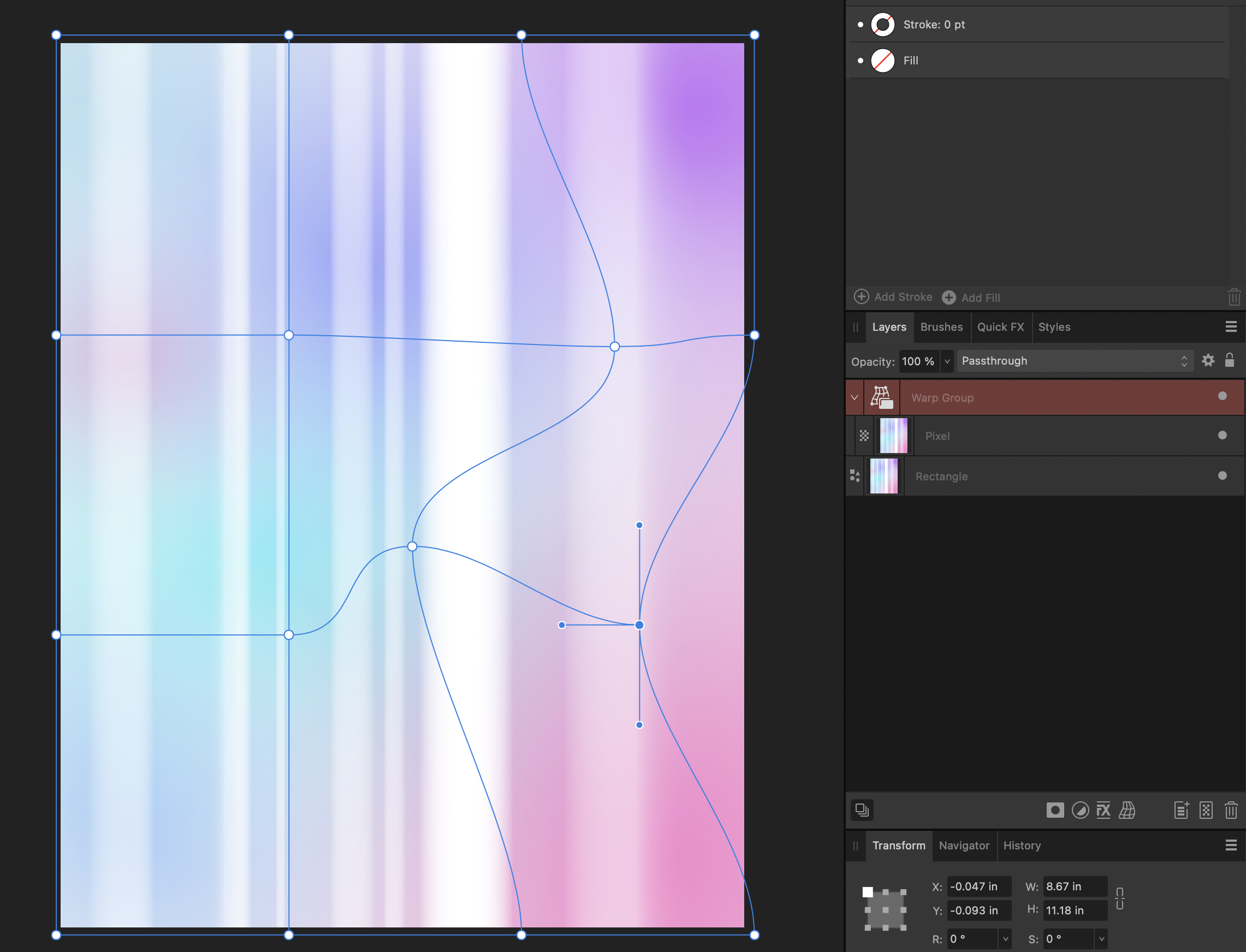Collapse the Warp Group layer
The height and width of the screenshot is (952, 1246).
point(855,397)
